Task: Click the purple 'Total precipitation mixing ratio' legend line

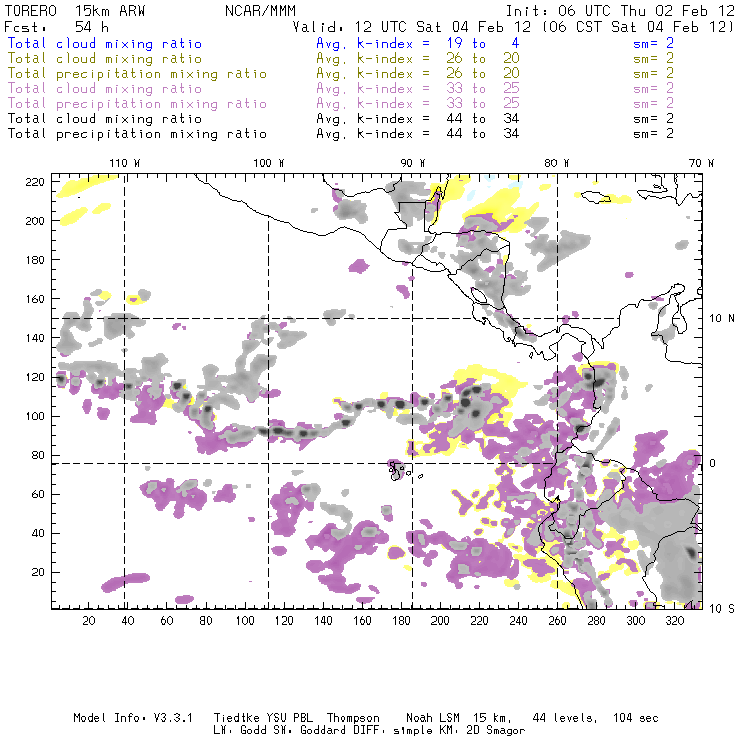Action: [x=137, y=104]
